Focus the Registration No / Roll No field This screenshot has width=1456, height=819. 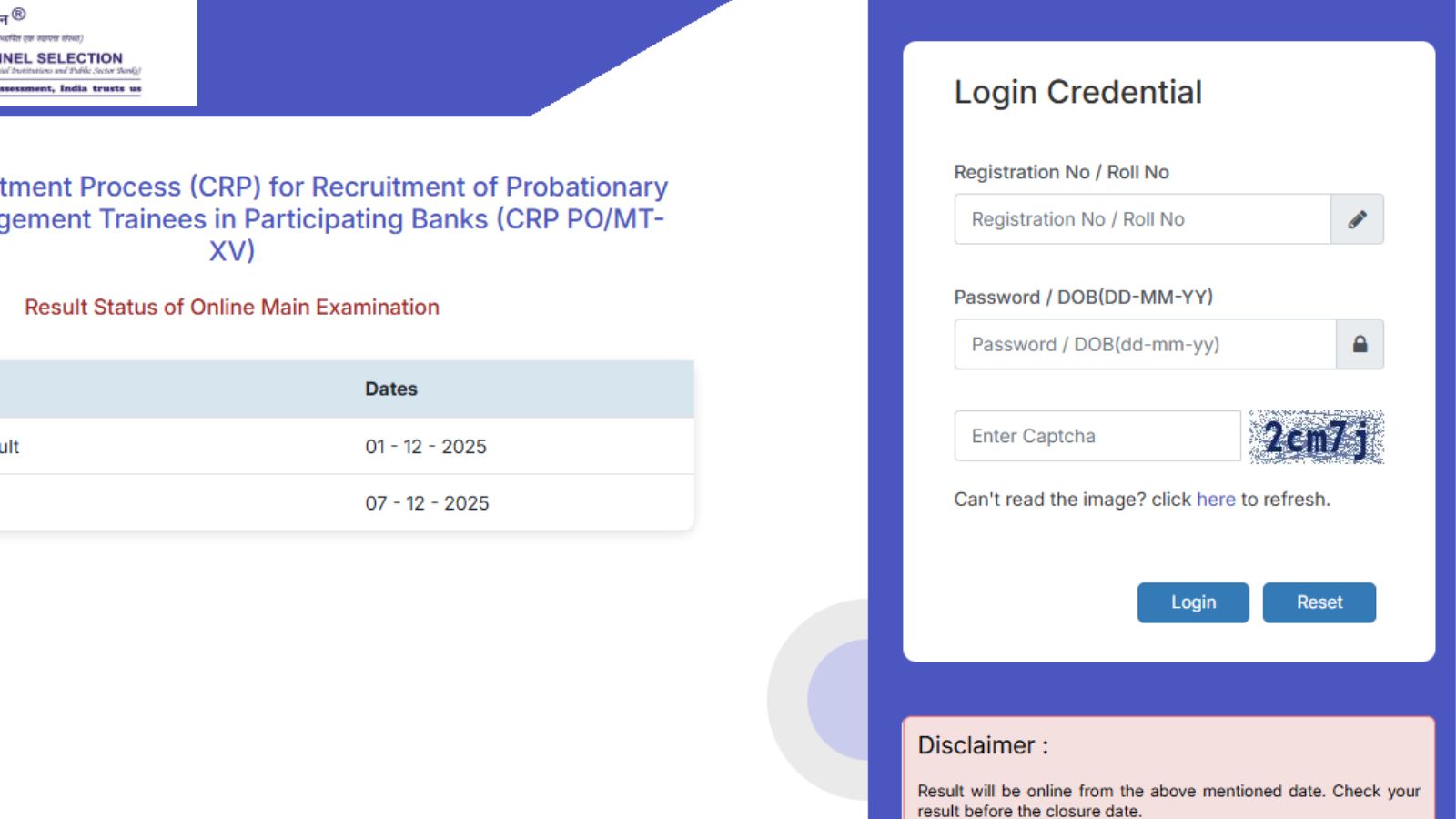click(x=1142, y=219)
